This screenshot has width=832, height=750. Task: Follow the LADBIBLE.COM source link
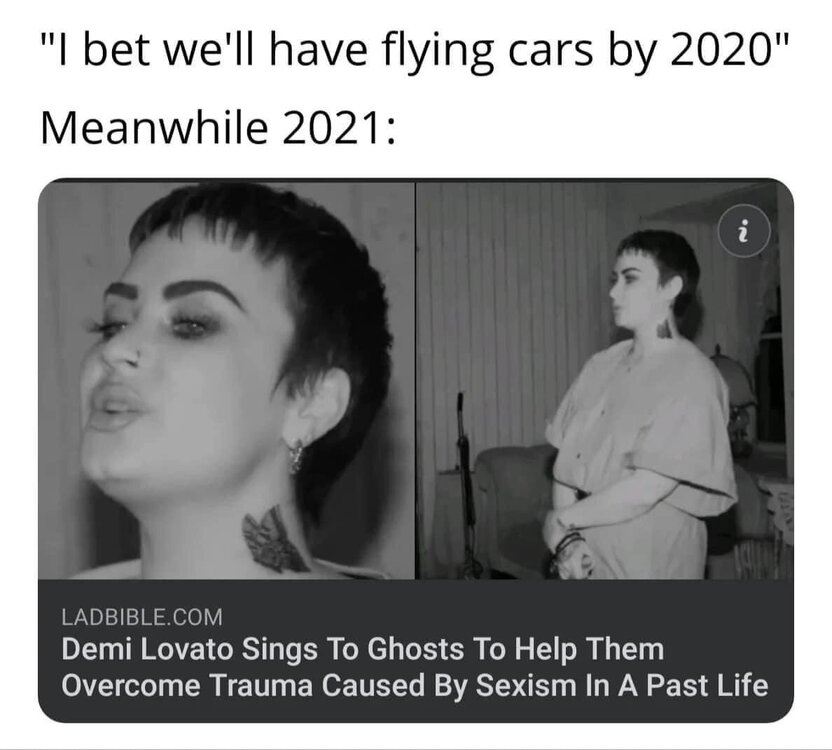(x=142, y=617)
